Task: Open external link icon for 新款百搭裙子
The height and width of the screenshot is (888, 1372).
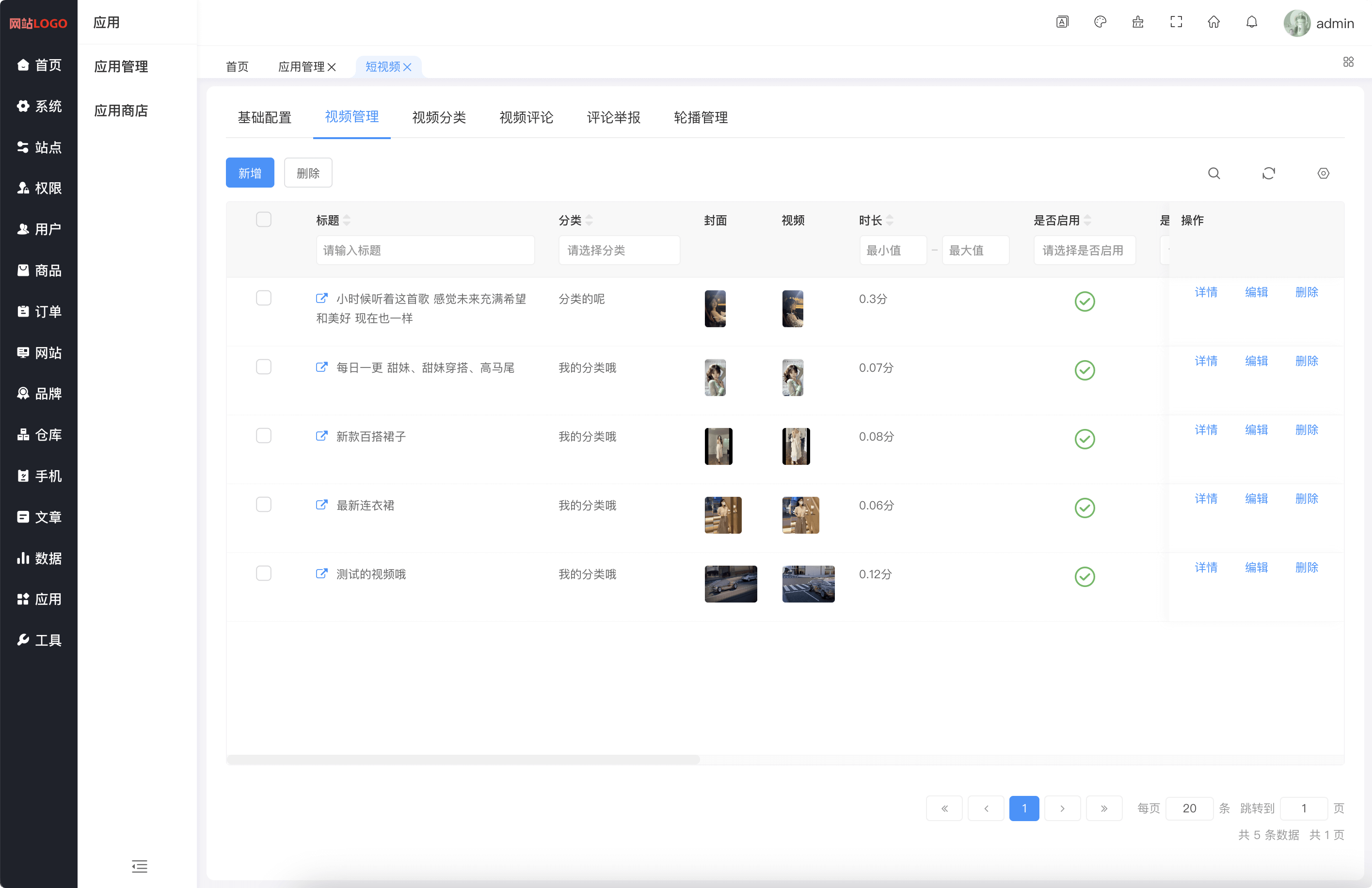Action: [x=322, y=436]
